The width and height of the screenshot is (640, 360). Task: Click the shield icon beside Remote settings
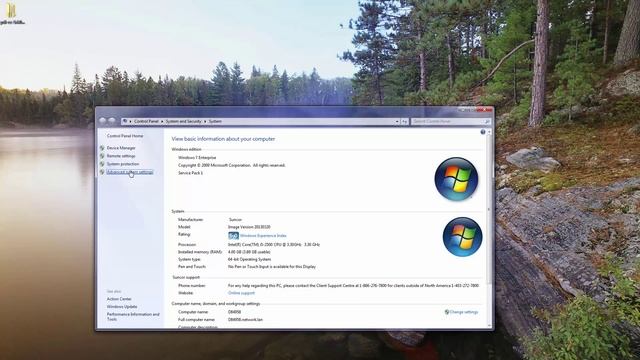tap(102, 156)
